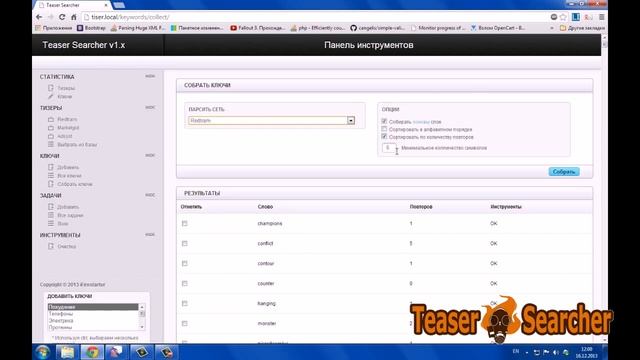Click OK tool in conflict row
The height and width of the screenshot is (360, 640).
(x=493, y=244)
